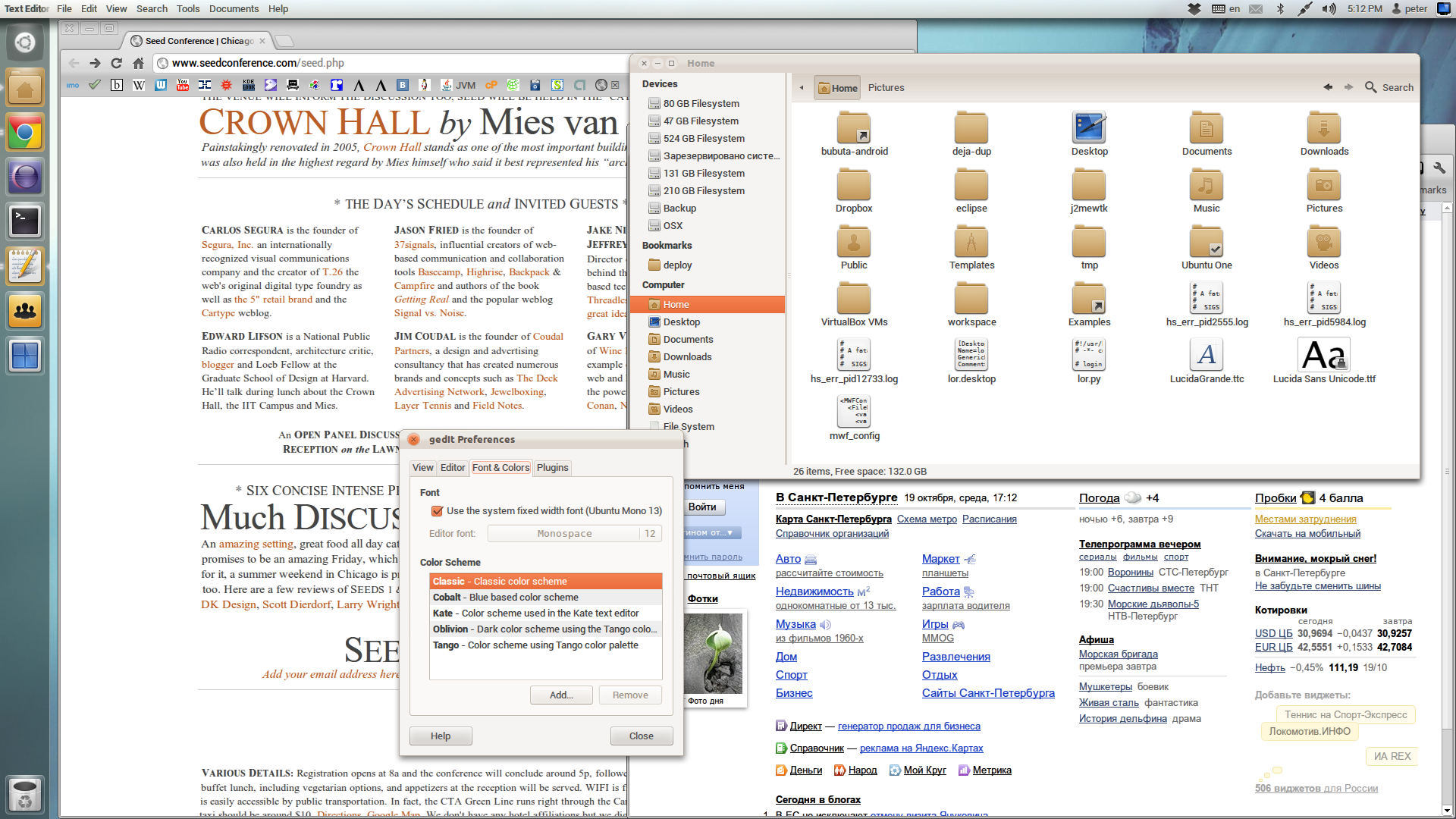Select hs_err_pid2555.log file
The height and width of the screenshot is (819, 1456).
tap(1207, 305)
